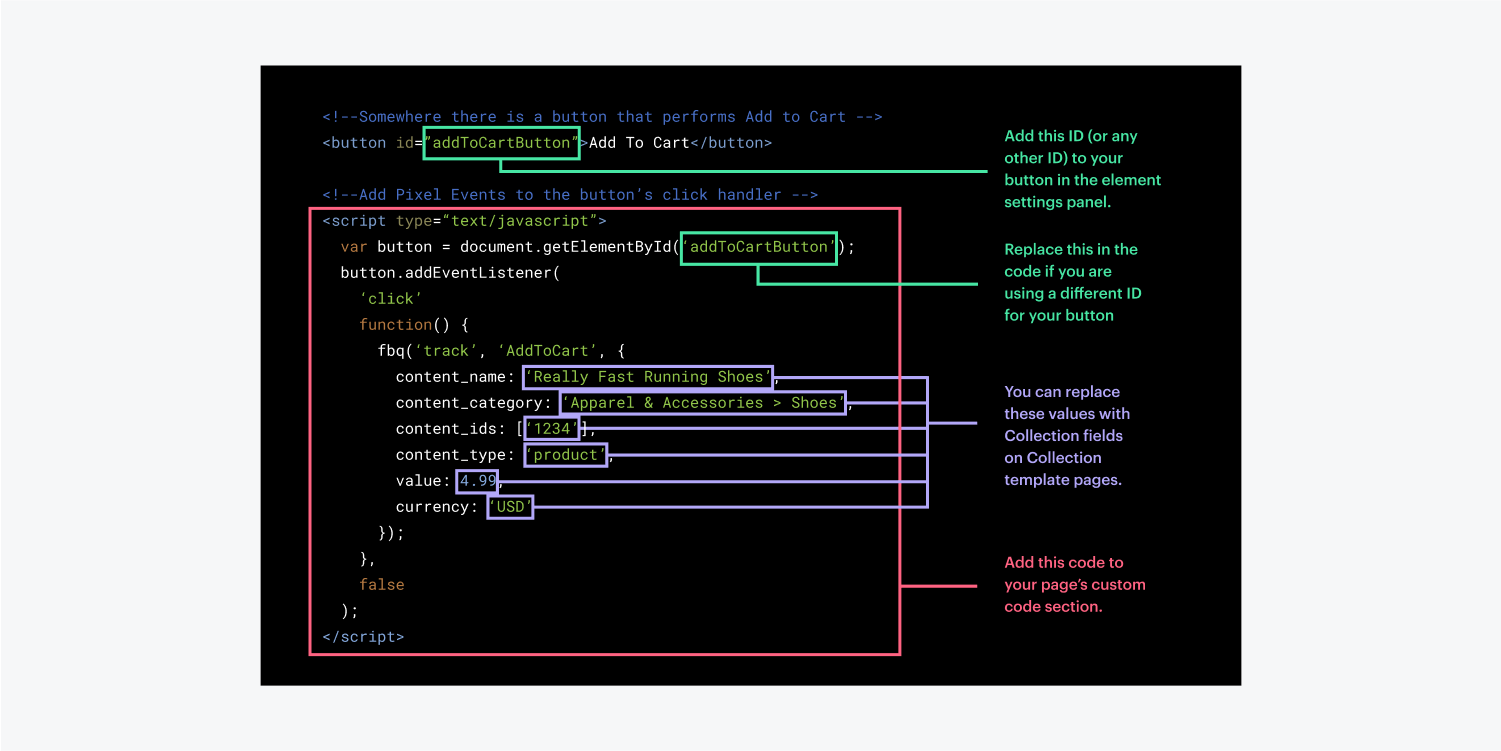Screen dimensions: 1501x751
Task: Click the 'Add To Cart' label inside the button tag
Action: (640, 143)
